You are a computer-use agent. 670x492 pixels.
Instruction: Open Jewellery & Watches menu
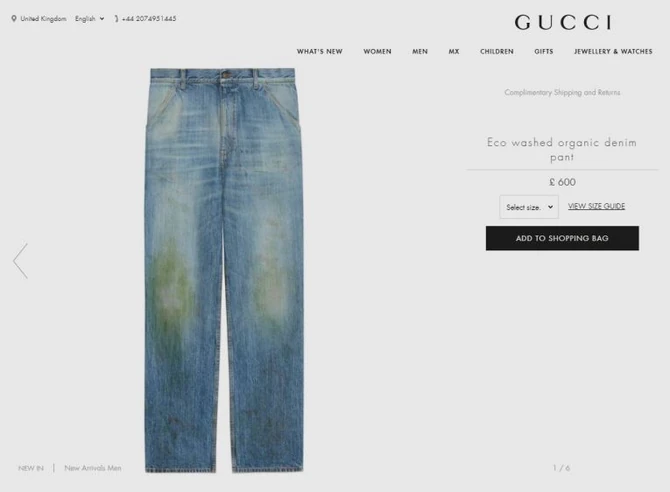pos(613,51)
